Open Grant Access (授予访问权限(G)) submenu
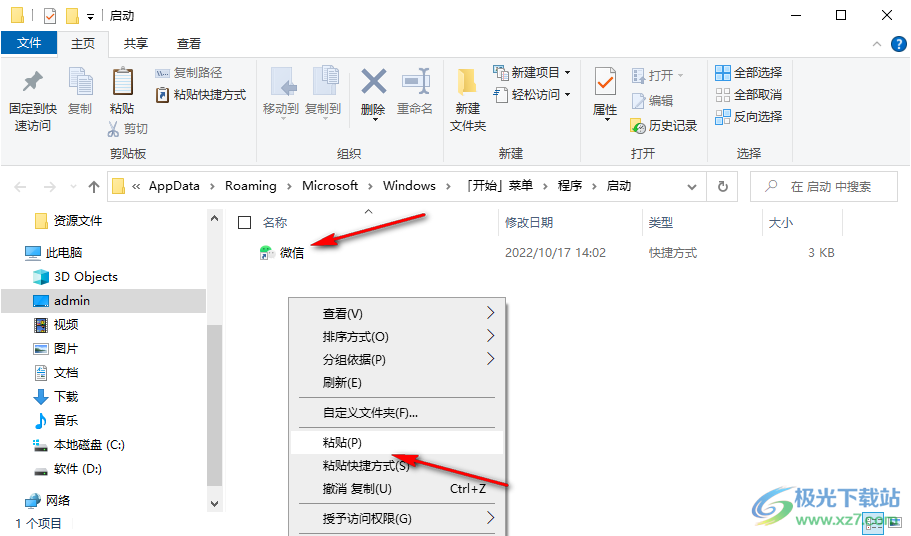 396,519
